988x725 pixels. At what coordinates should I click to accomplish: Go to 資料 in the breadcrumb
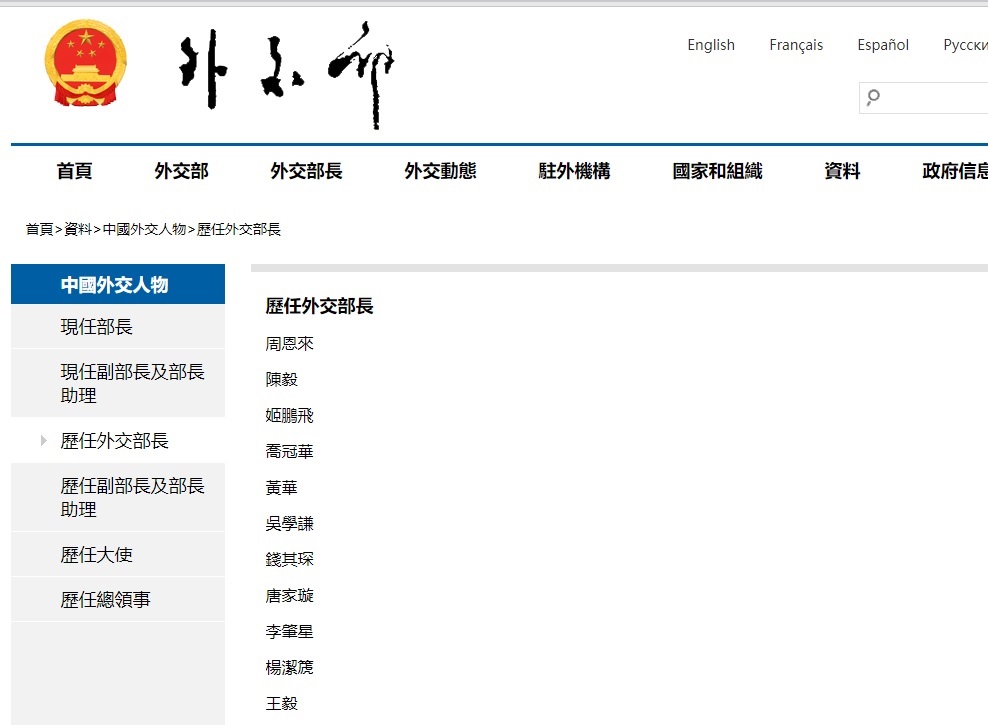[x=78, y=229]
